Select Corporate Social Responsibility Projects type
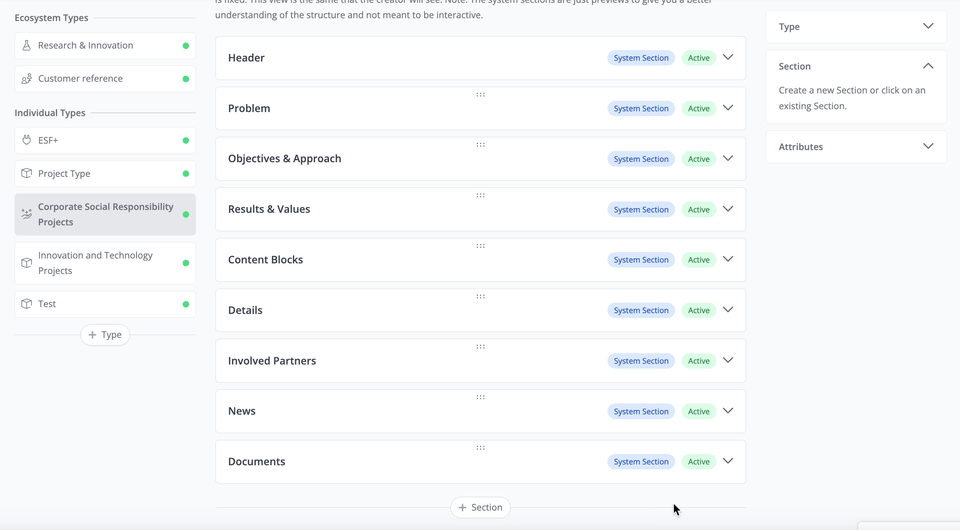Screen dimensions: 960x530 tap(105, 214)
